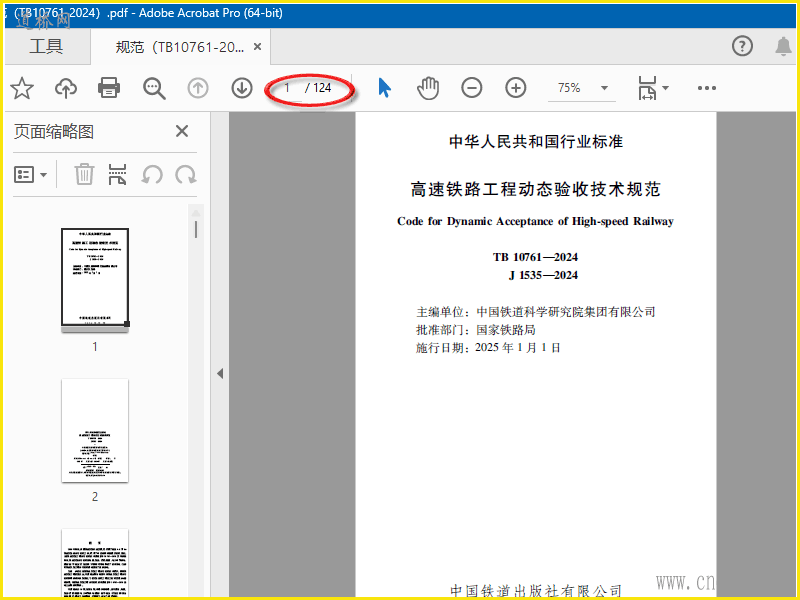The width and height of the screenshot is (800, 600).
Task: Close the 规范 (TB10761-20... document tab
Action: pos(258,47)
